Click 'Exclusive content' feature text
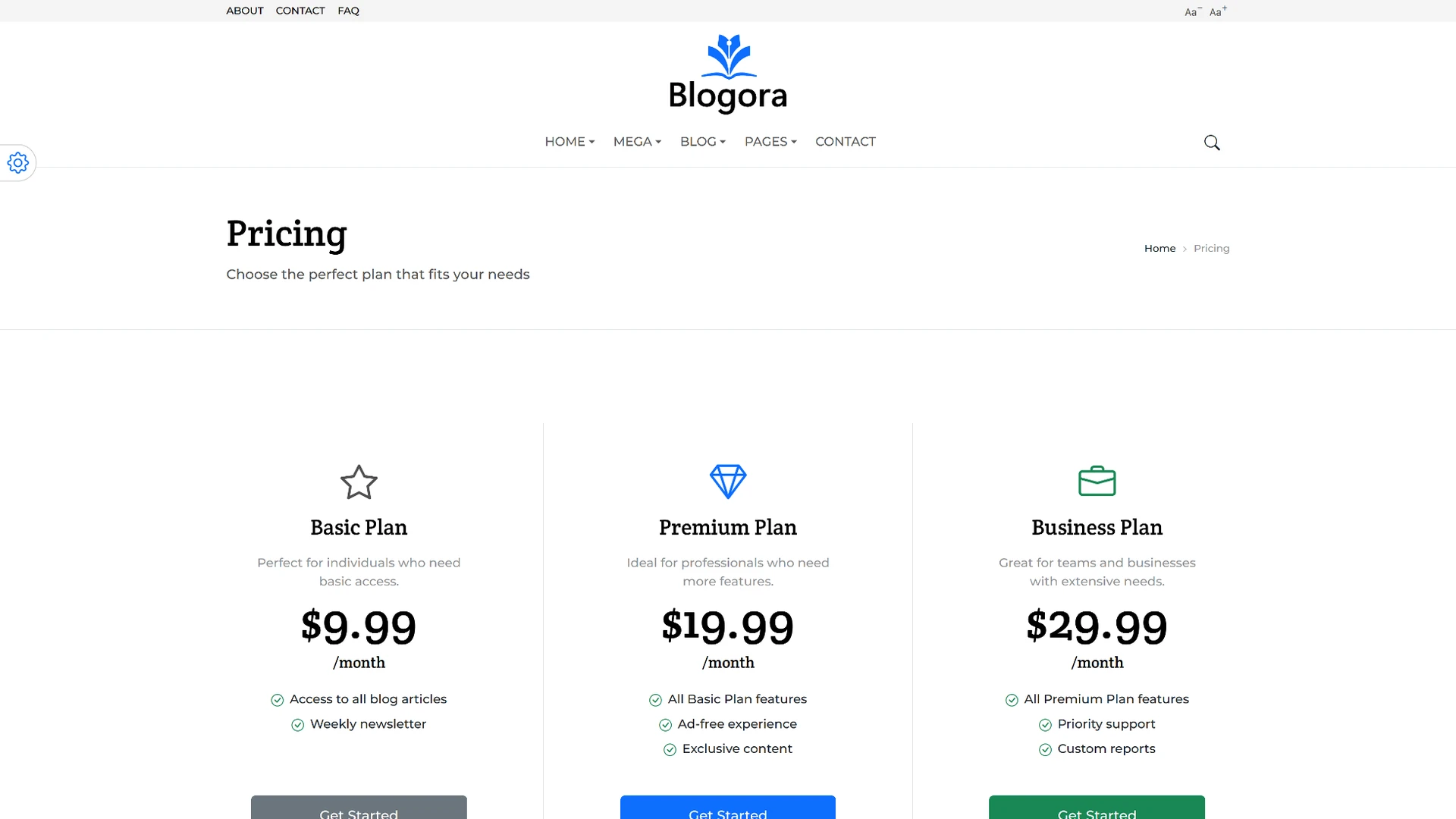The width and height of the screenshot is (1456, 819). pos(737,749)
